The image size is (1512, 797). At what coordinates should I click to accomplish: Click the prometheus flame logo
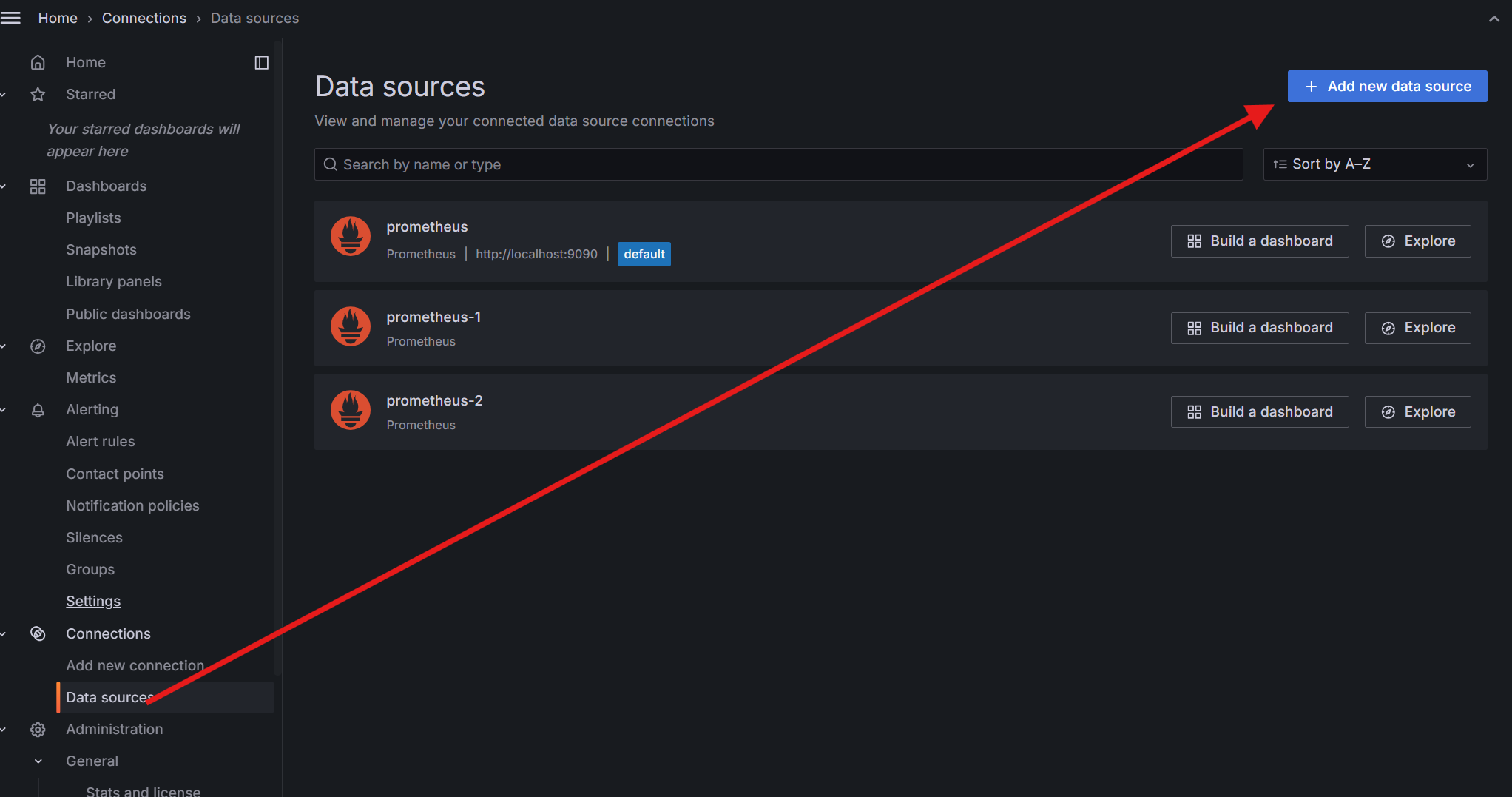click(x=351, y=236)
